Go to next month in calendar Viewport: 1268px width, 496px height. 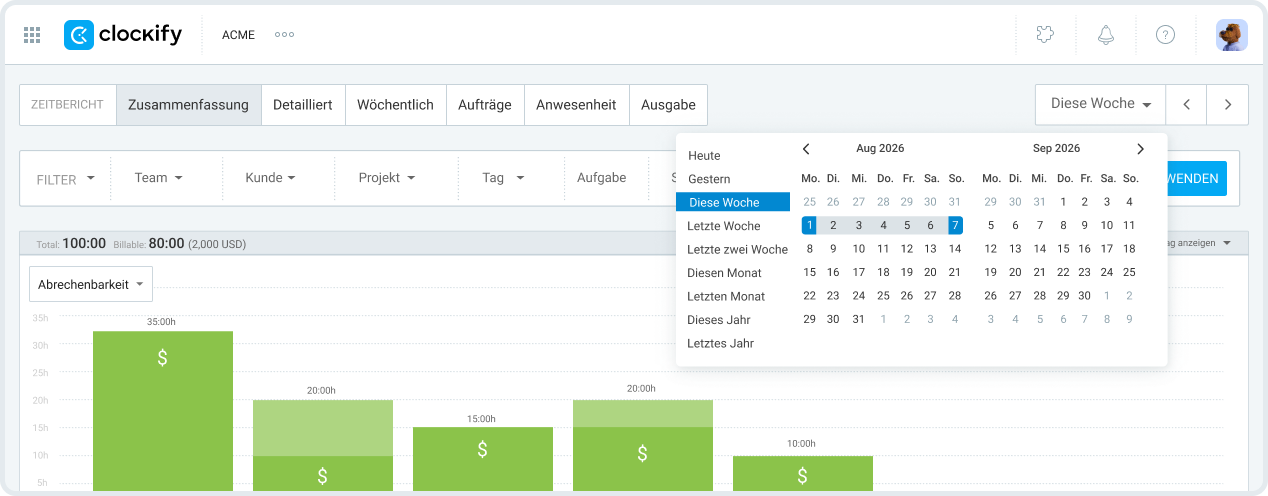pos(1140,149)
